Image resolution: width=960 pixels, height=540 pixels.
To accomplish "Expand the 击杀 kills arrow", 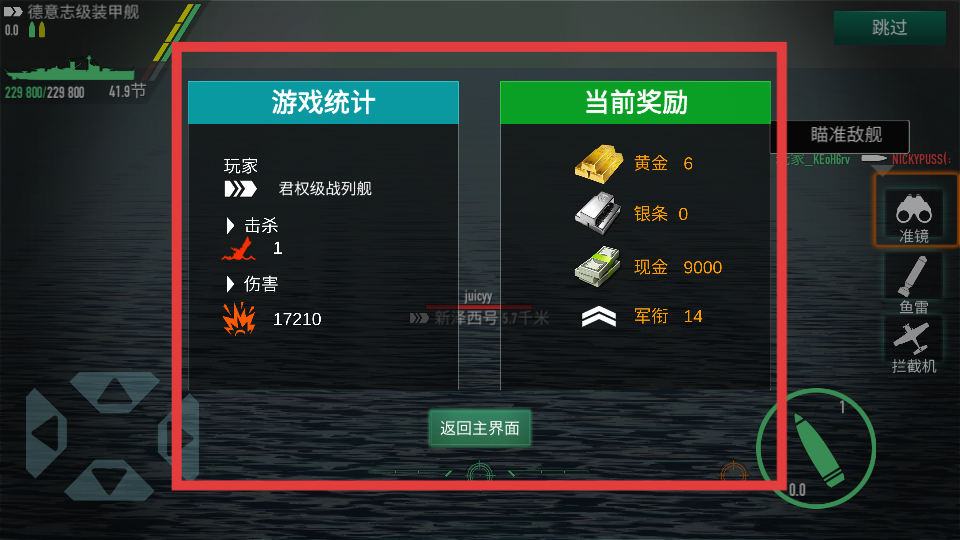I will coord(230,226).
